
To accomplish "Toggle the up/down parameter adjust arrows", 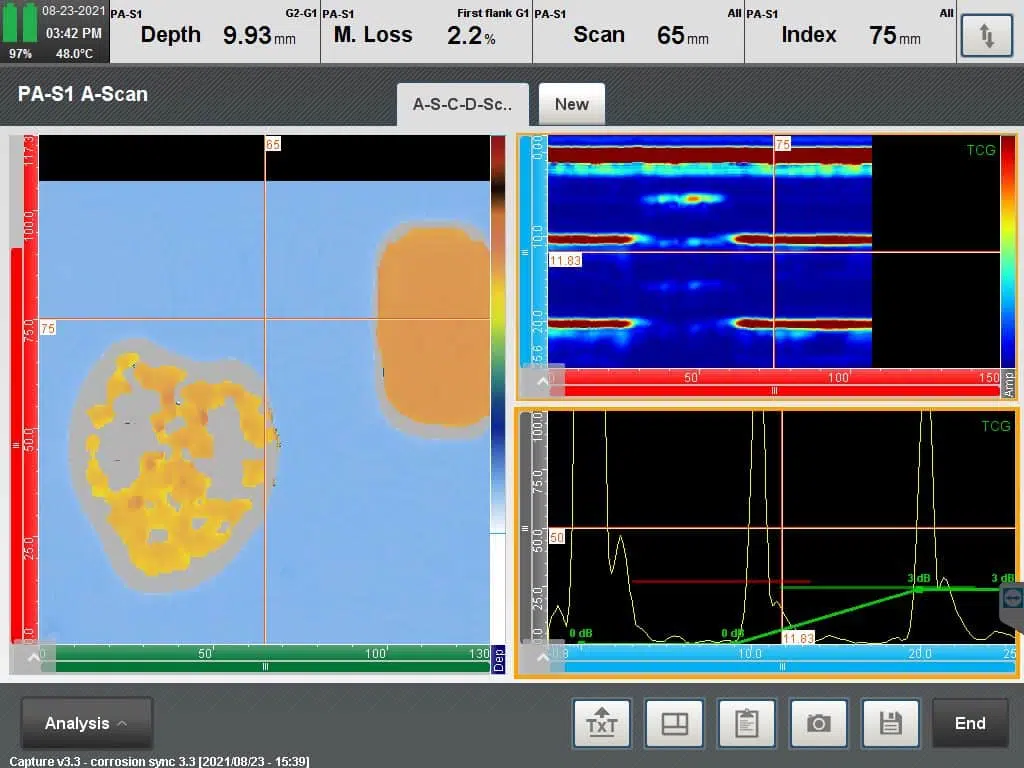I will 986,35.
